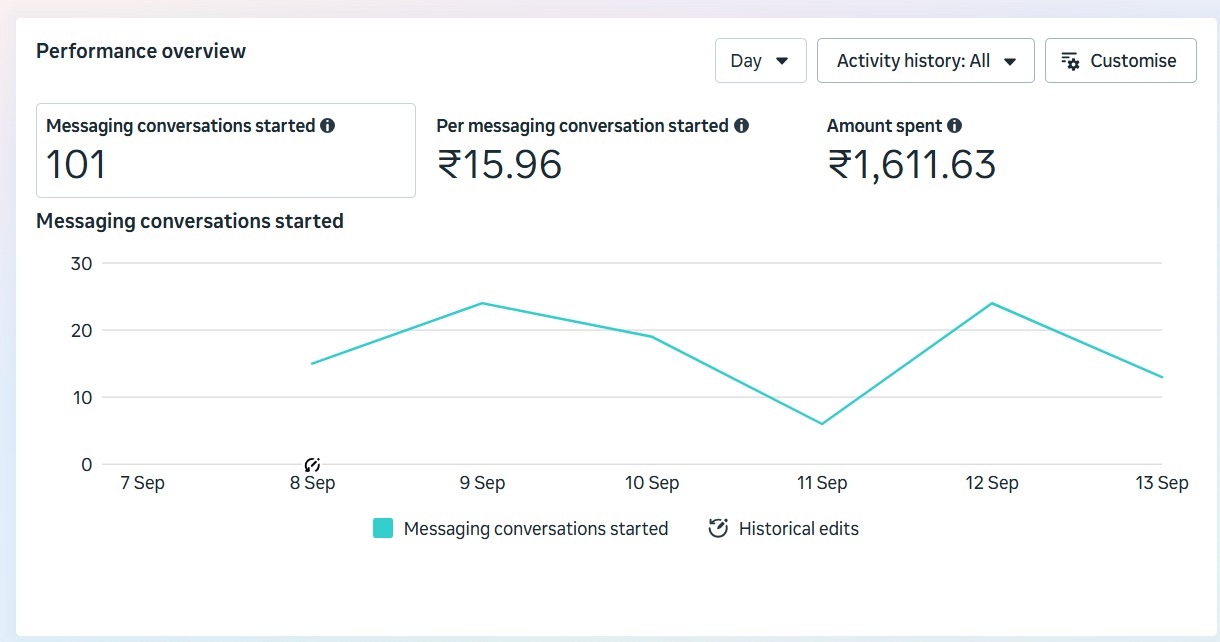Click the Customise button
Image resolution: width=1220 pixels, height=642 pixels.
(x=1120, y=61)
